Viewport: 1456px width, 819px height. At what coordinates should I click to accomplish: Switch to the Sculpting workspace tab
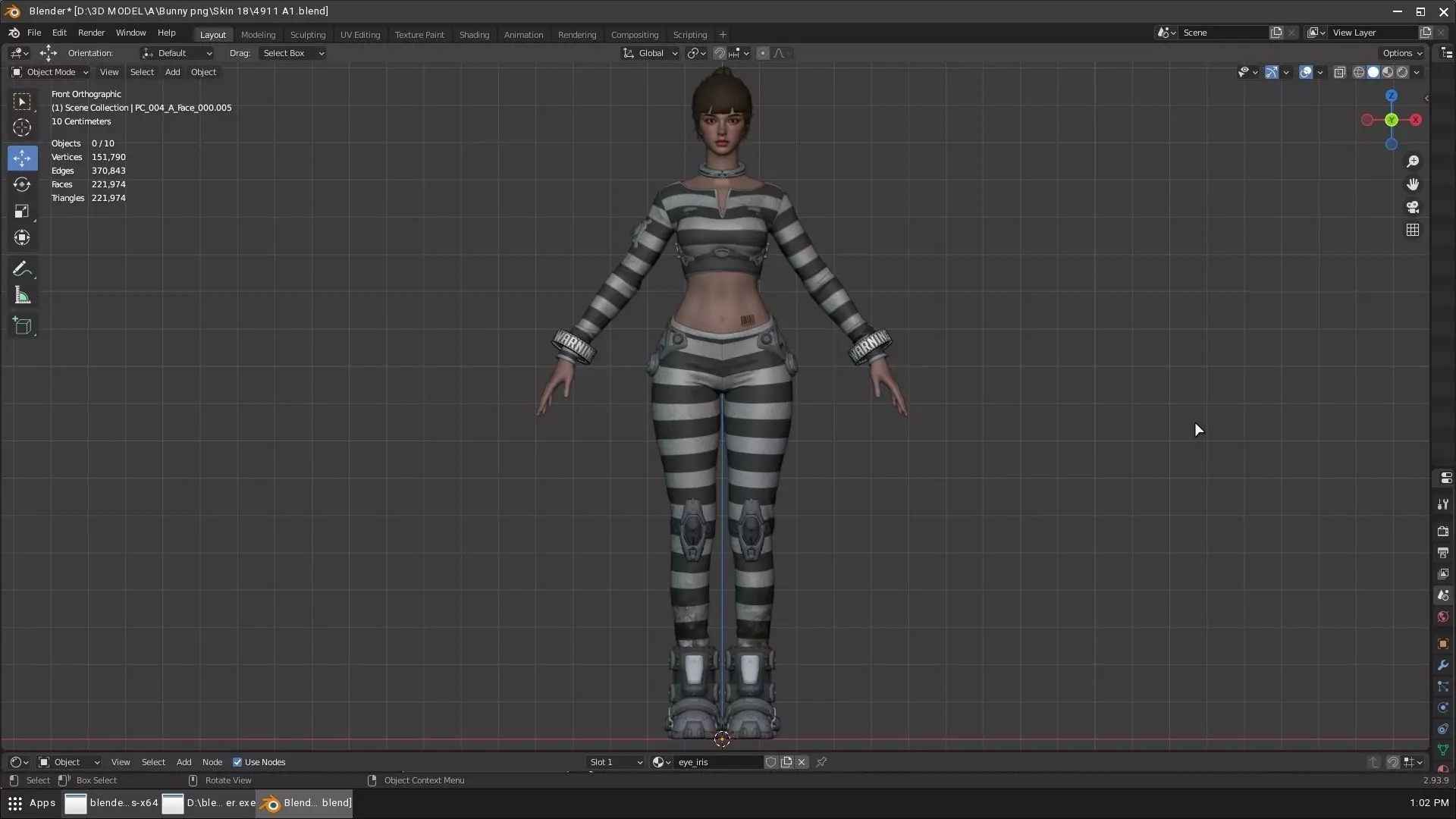pos(308,35)
